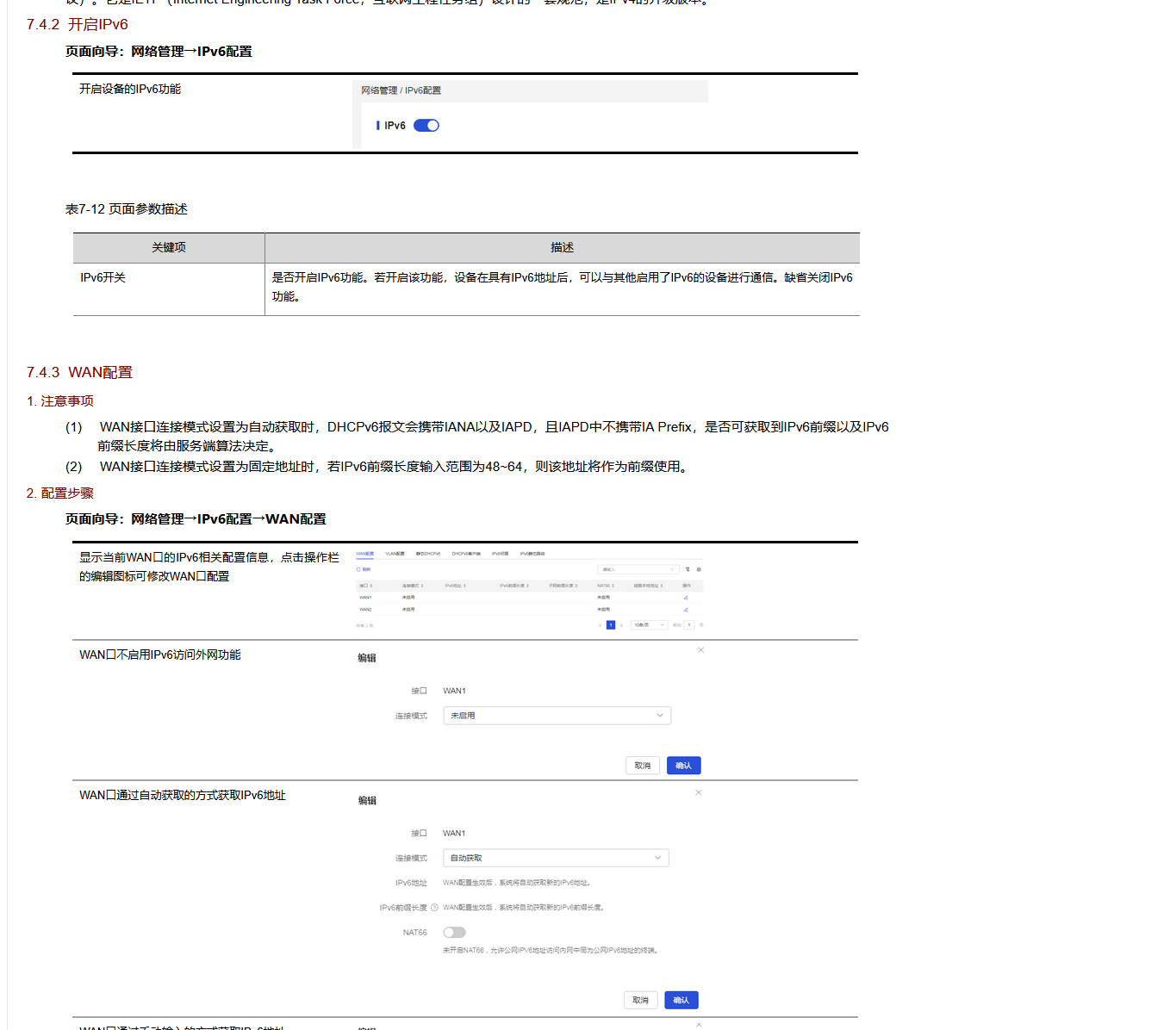The image size is (1176, 1030).
Task: Click the 网络管理 / IPv6配置 breadcrumb
Action: (401, 90)
